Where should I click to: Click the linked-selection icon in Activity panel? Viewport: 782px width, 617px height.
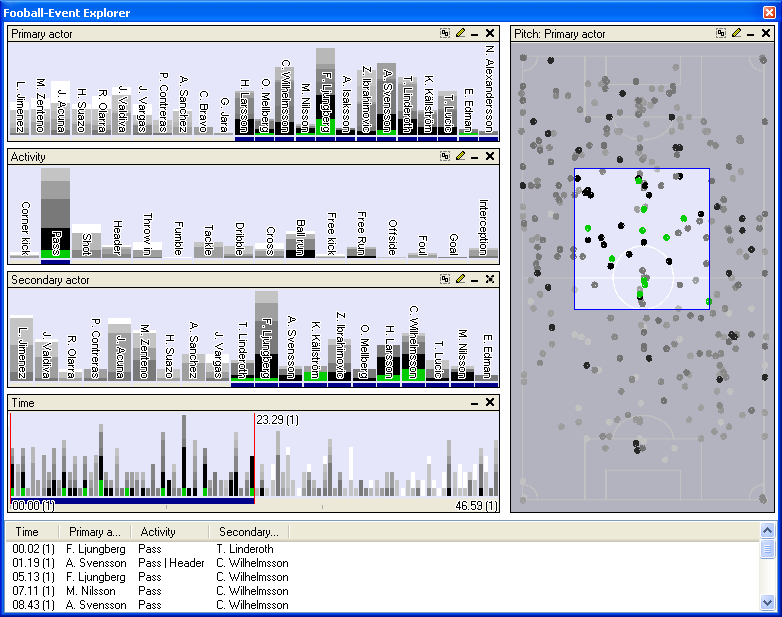pos(445,157)
